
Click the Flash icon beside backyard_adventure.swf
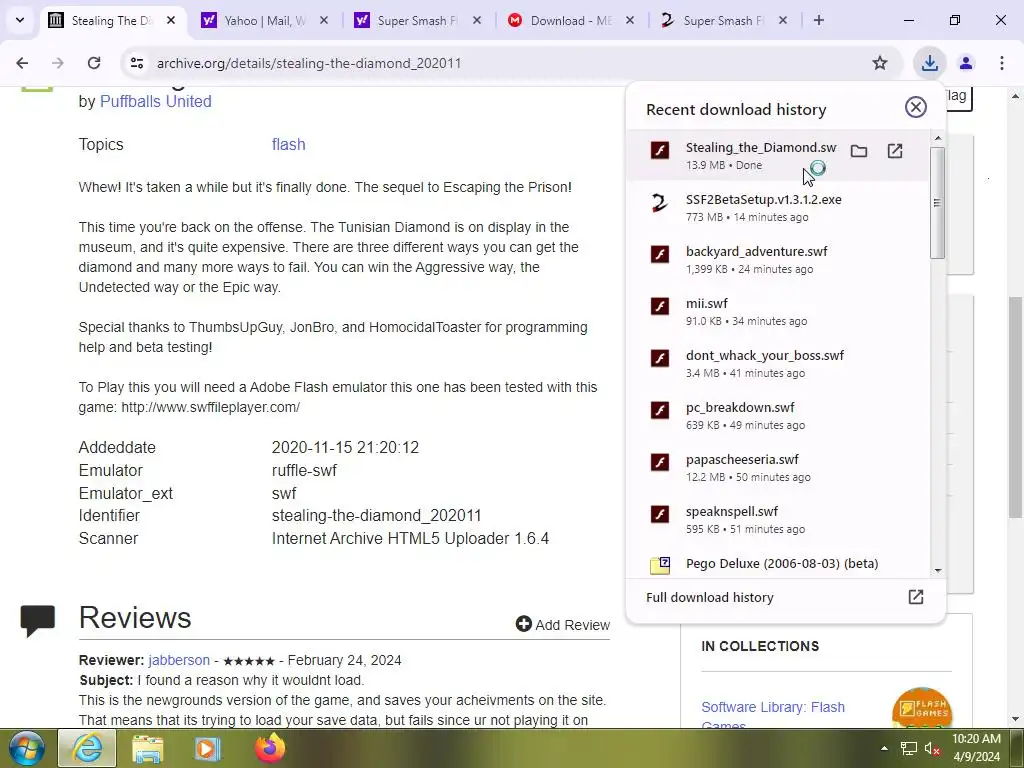point(660,254)
